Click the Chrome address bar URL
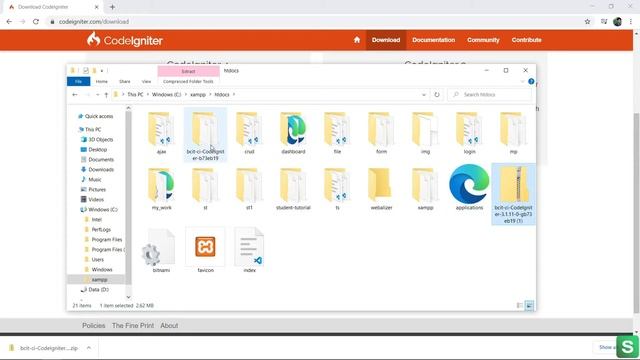This screenshot has height=360, width=640. tap(94, 22)
